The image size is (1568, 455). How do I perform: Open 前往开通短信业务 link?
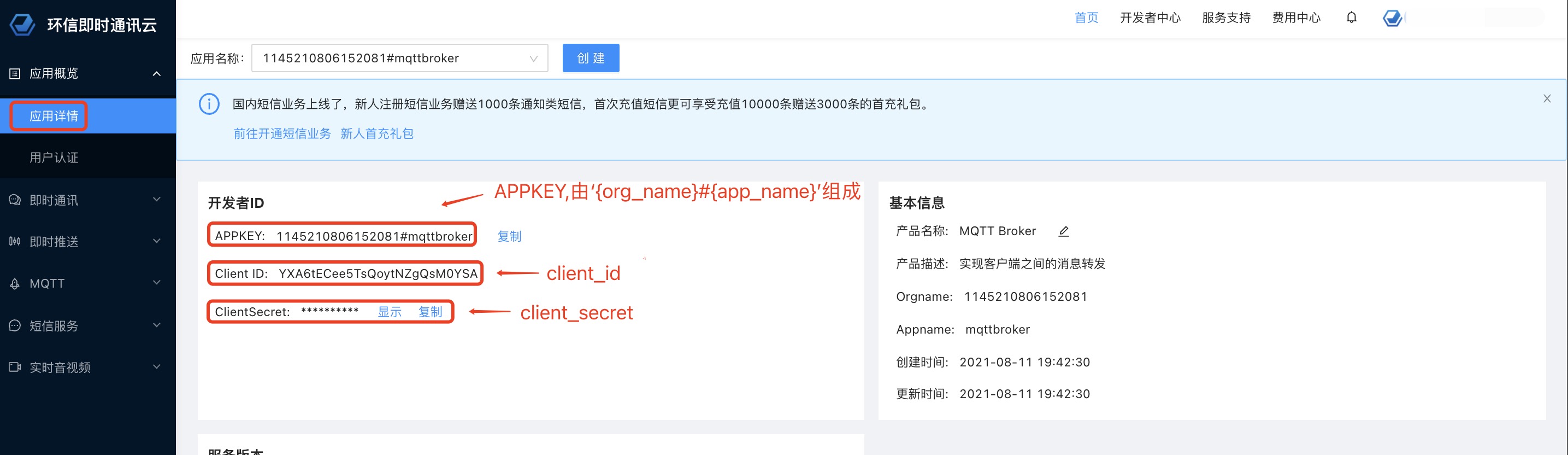click(x=282, y=133)
